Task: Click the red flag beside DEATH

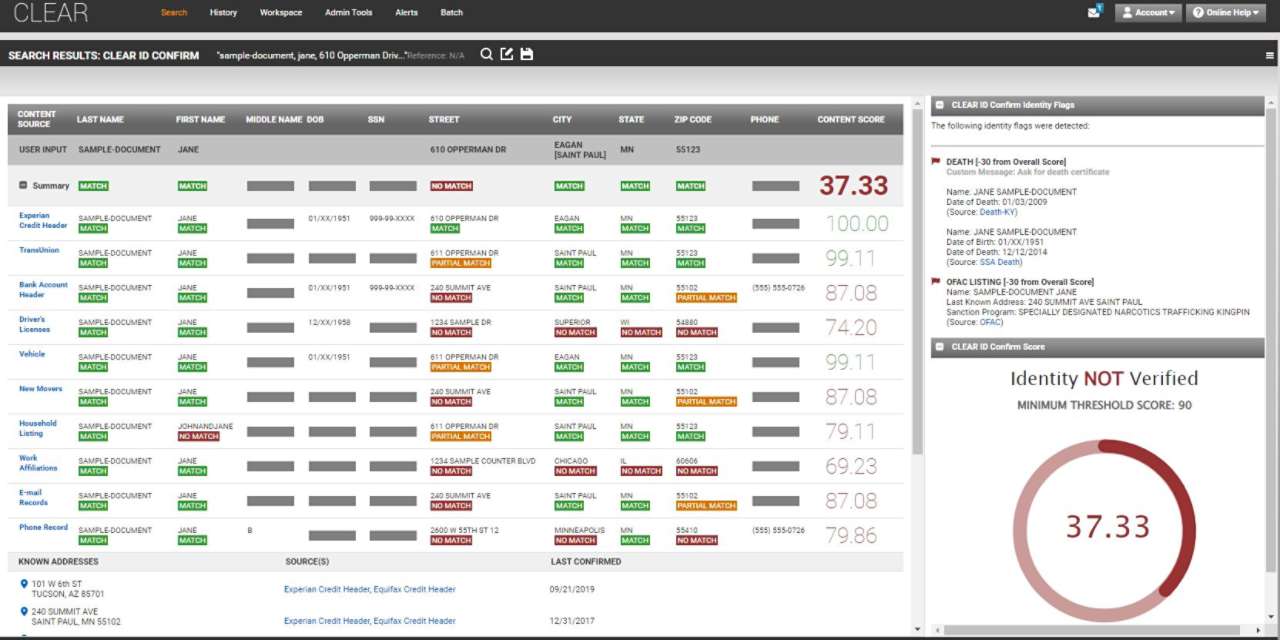Action: pyautogui.click(x=936, y=161)
